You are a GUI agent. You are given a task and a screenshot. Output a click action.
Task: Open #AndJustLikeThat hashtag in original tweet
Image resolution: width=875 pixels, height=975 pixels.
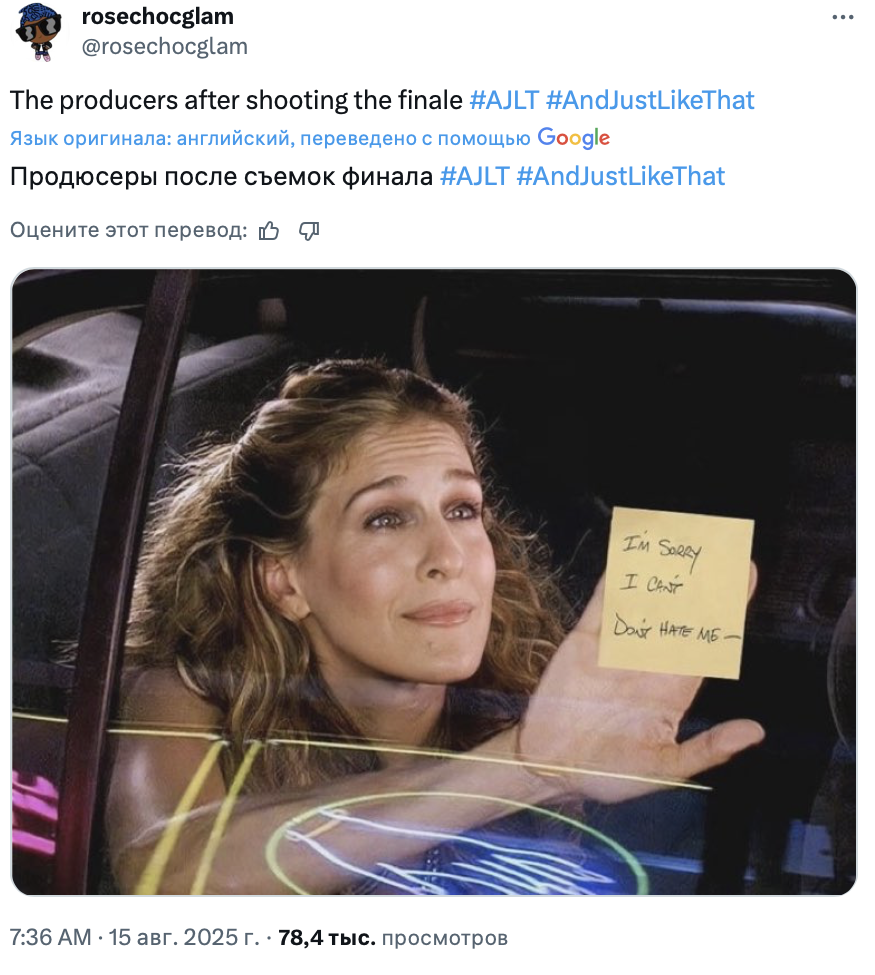click(x=650, y=100)
